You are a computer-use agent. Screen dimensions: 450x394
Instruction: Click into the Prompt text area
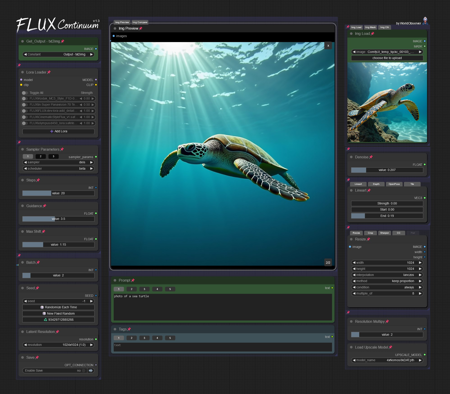[222, 307]
